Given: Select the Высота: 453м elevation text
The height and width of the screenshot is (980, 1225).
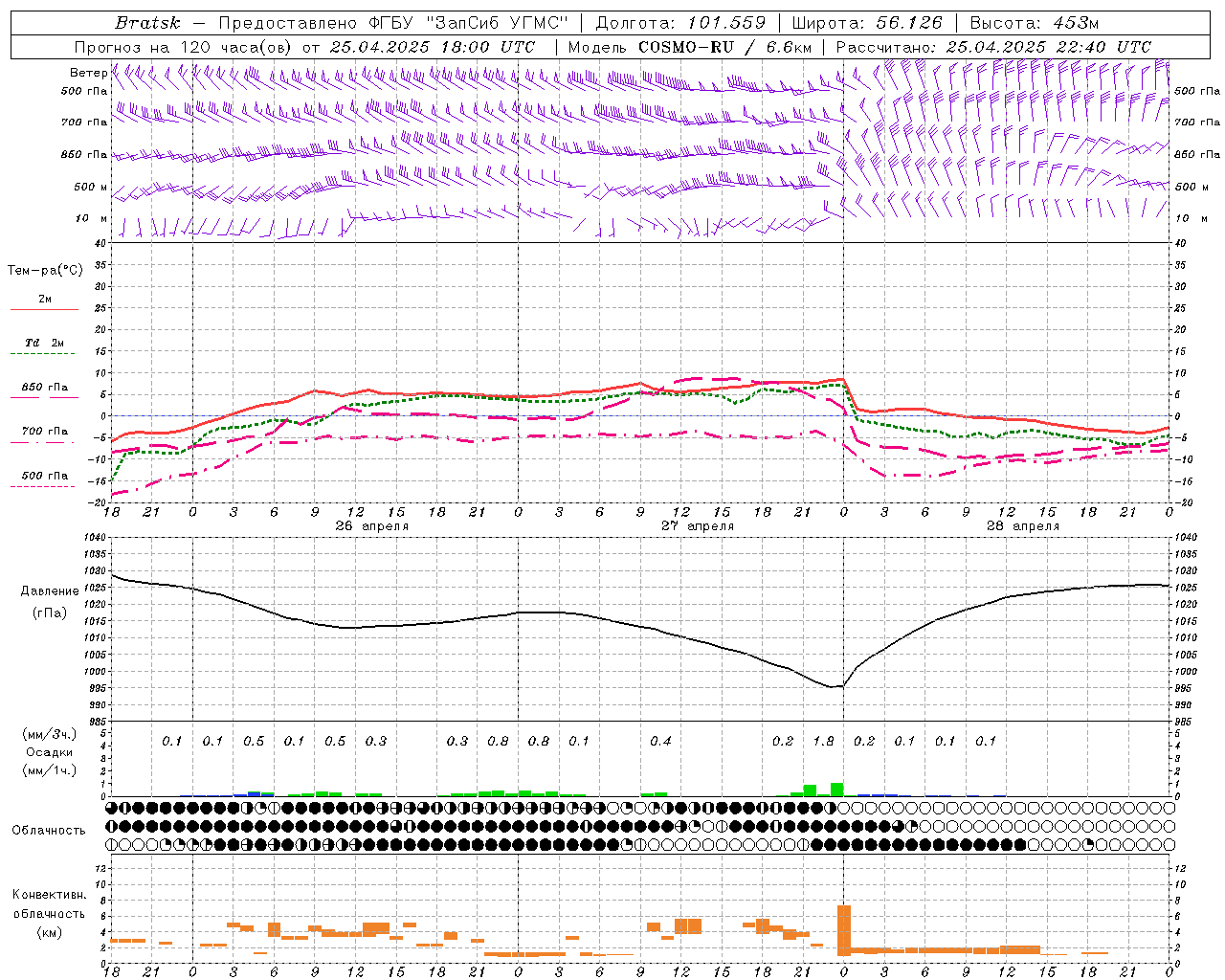Looking at the screenshot, I should pos(1035,23).
